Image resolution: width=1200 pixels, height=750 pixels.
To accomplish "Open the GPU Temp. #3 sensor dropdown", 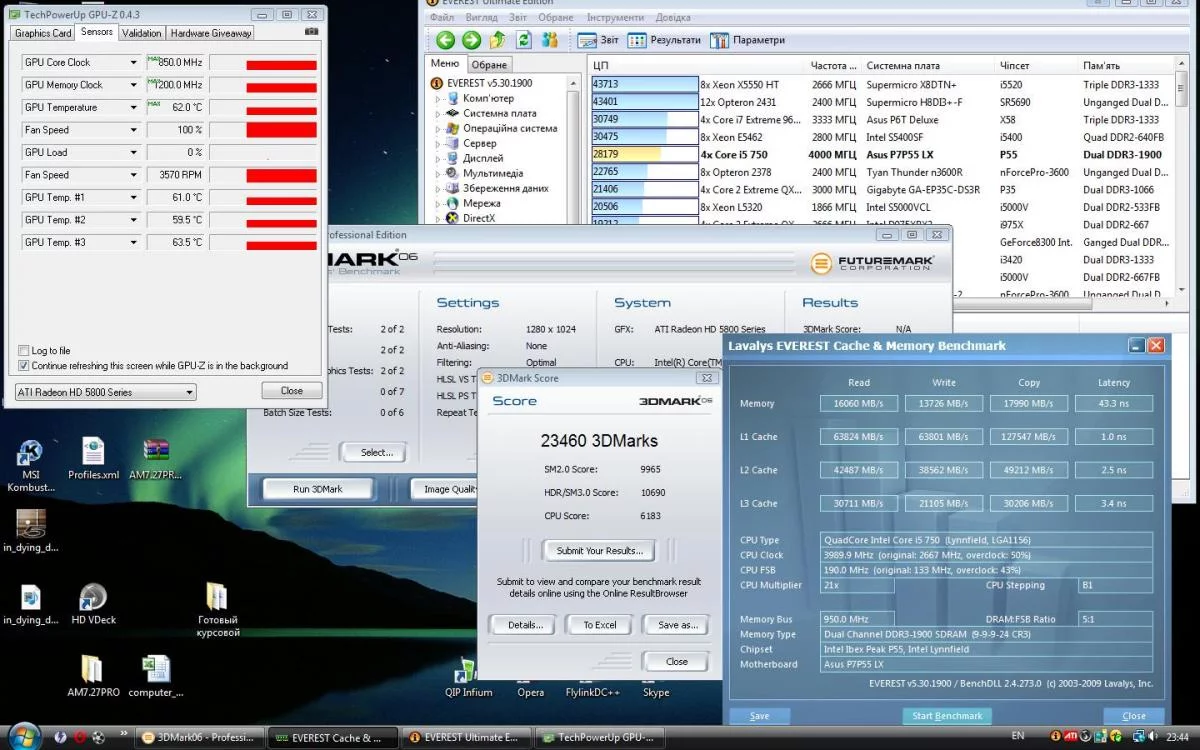I will click(x=134, y=242).
